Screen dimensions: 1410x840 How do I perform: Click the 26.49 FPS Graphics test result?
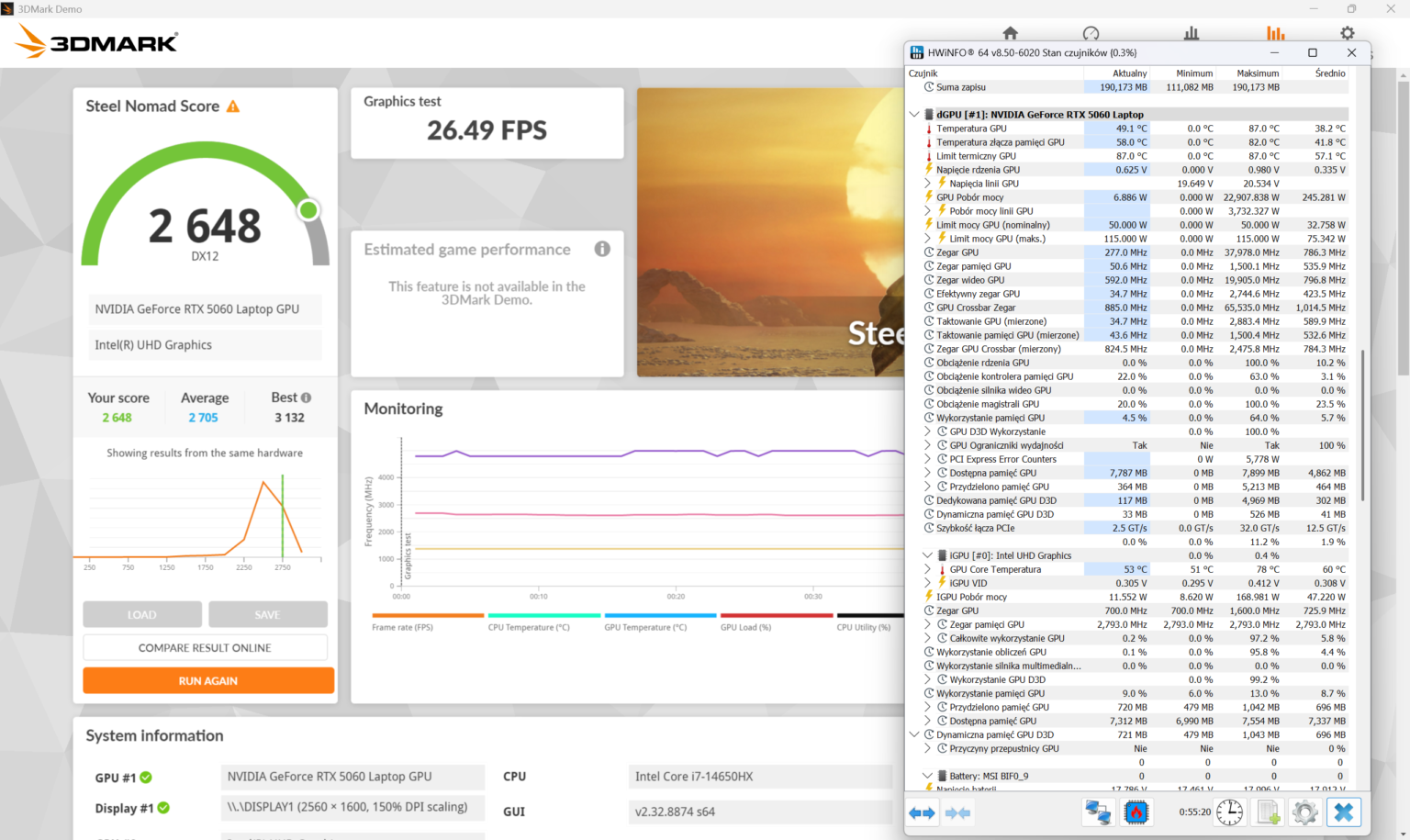pyautogui.click(x=487, y=130)
